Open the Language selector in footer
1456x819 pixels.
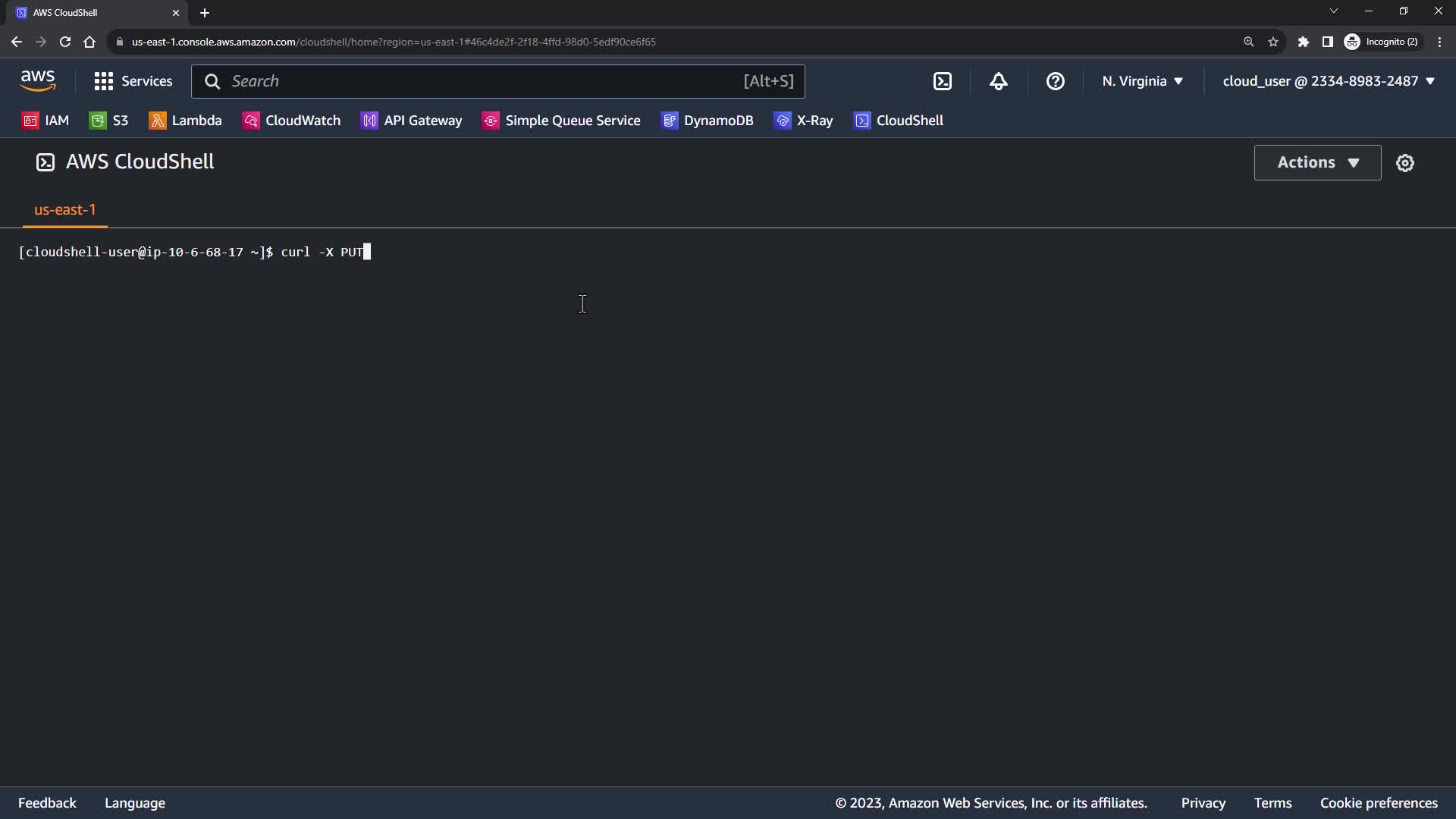pos(135,803)
